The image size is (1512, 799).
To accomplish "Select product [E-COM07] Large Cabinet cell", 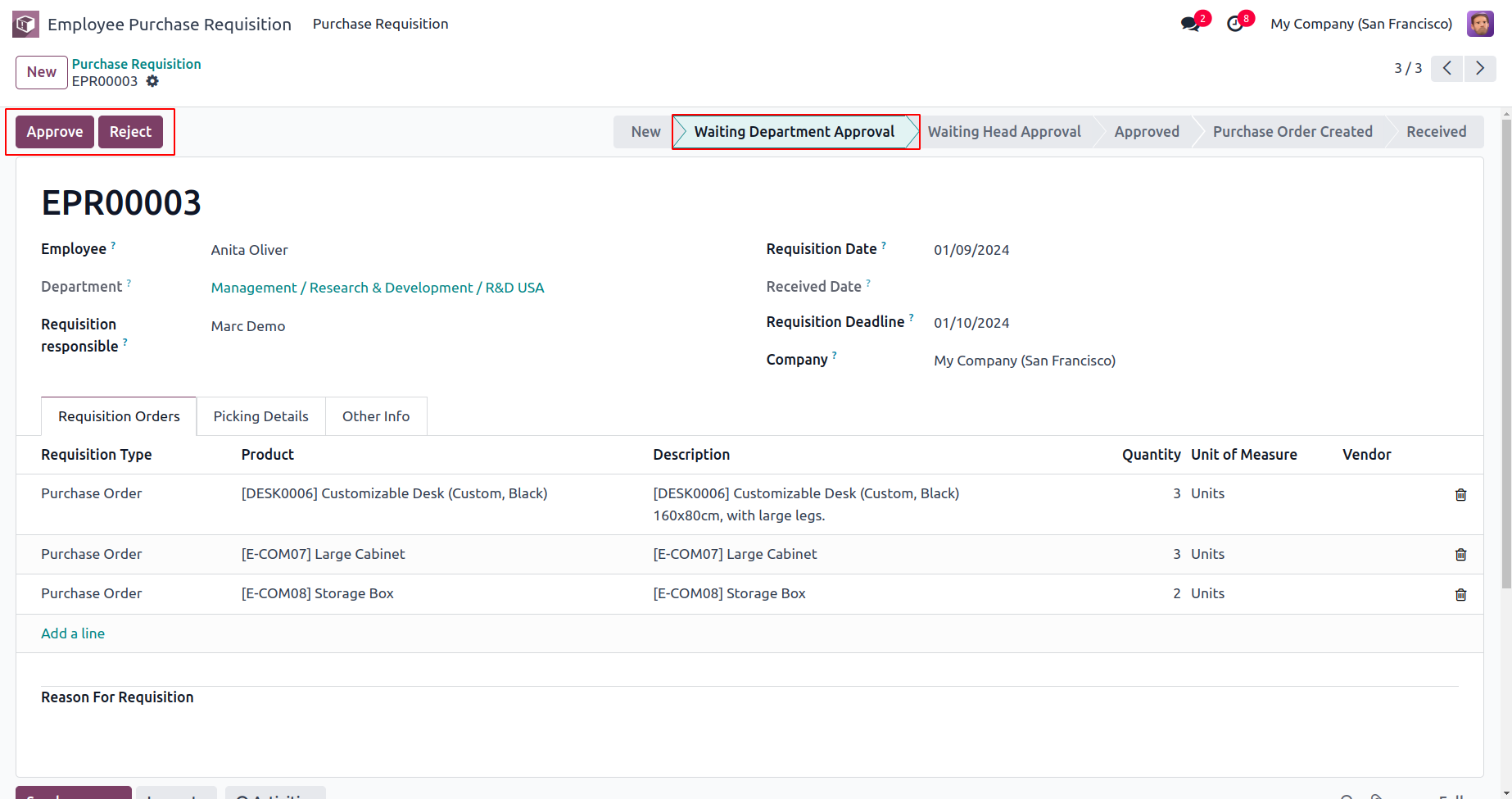I will click(323, 554).
